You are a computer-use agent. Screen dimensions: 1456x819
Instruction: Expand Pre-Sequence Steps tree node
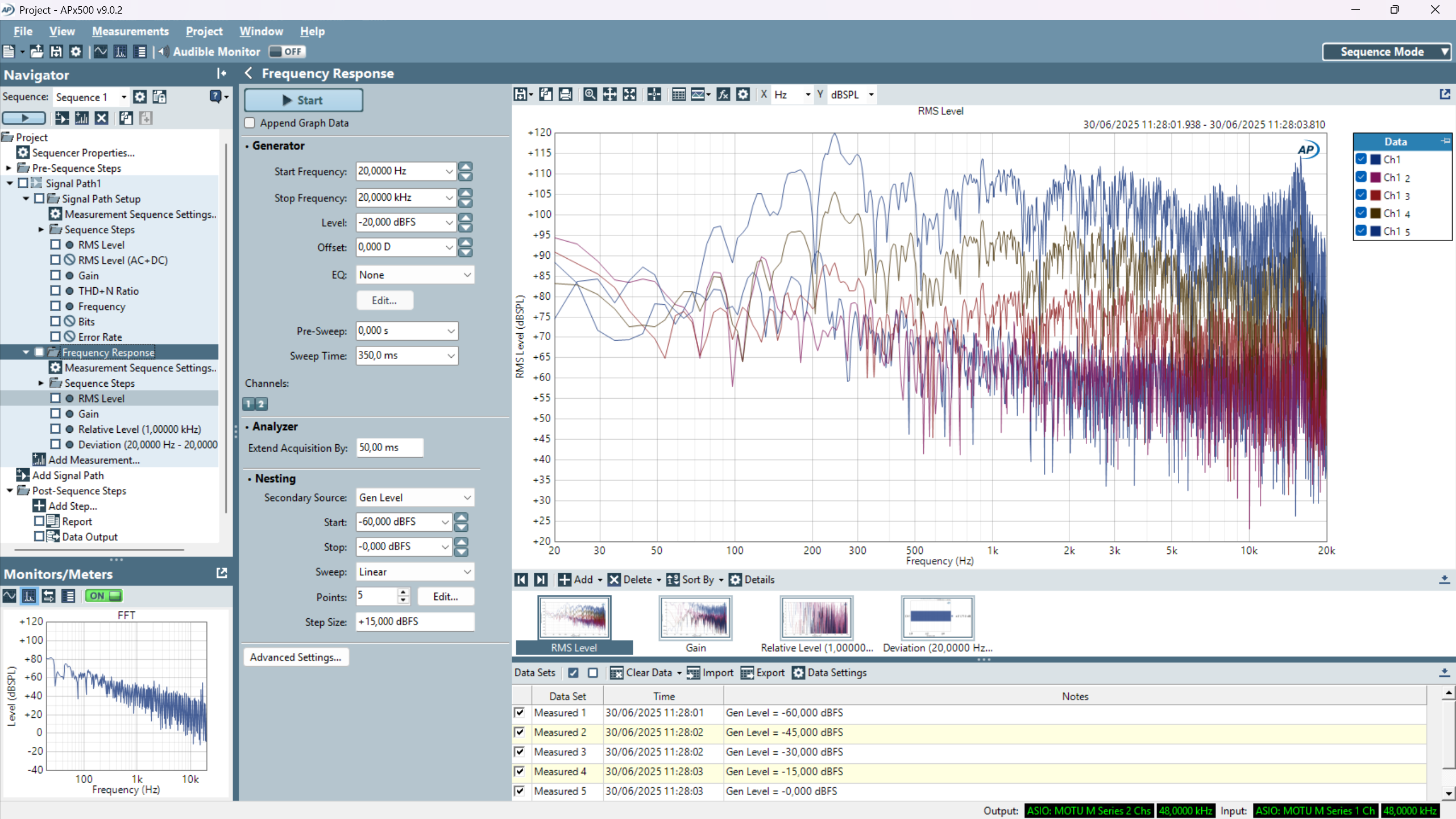(9, 168)
